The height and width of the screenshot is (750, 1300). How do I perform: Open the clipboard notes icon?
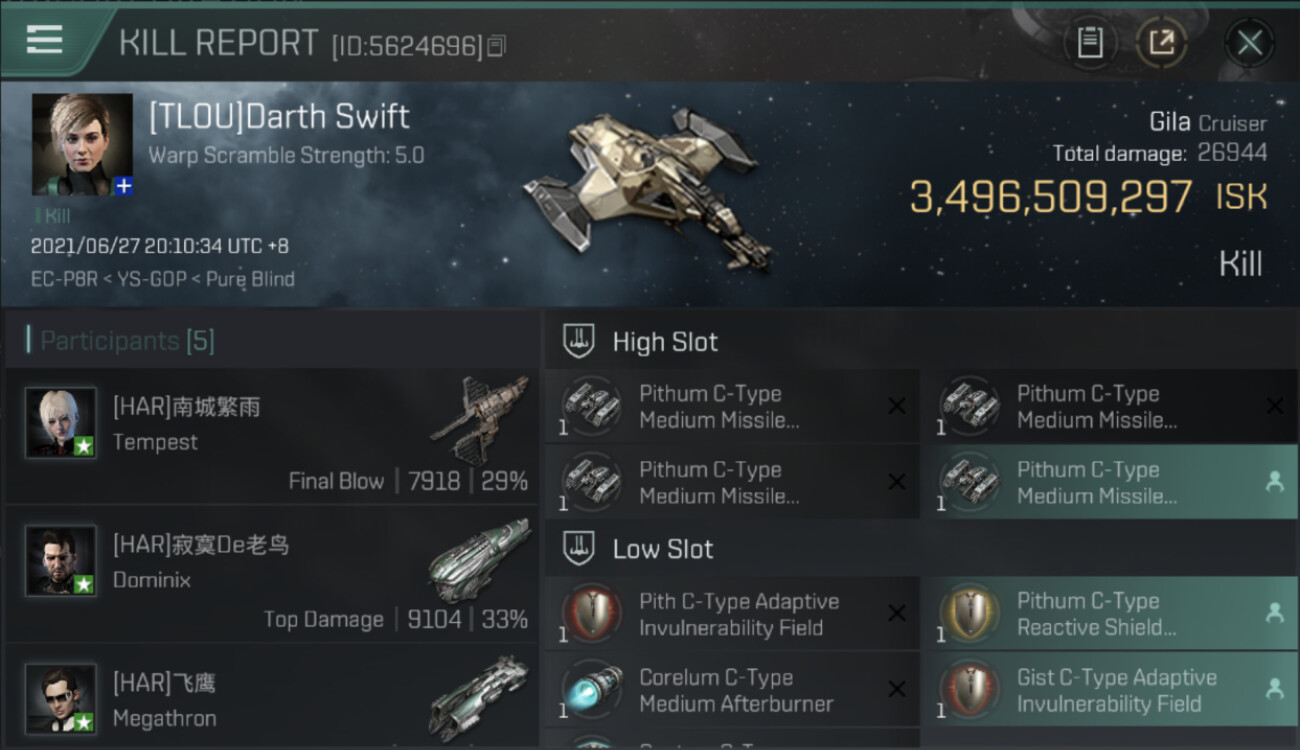click(1090, 43)
